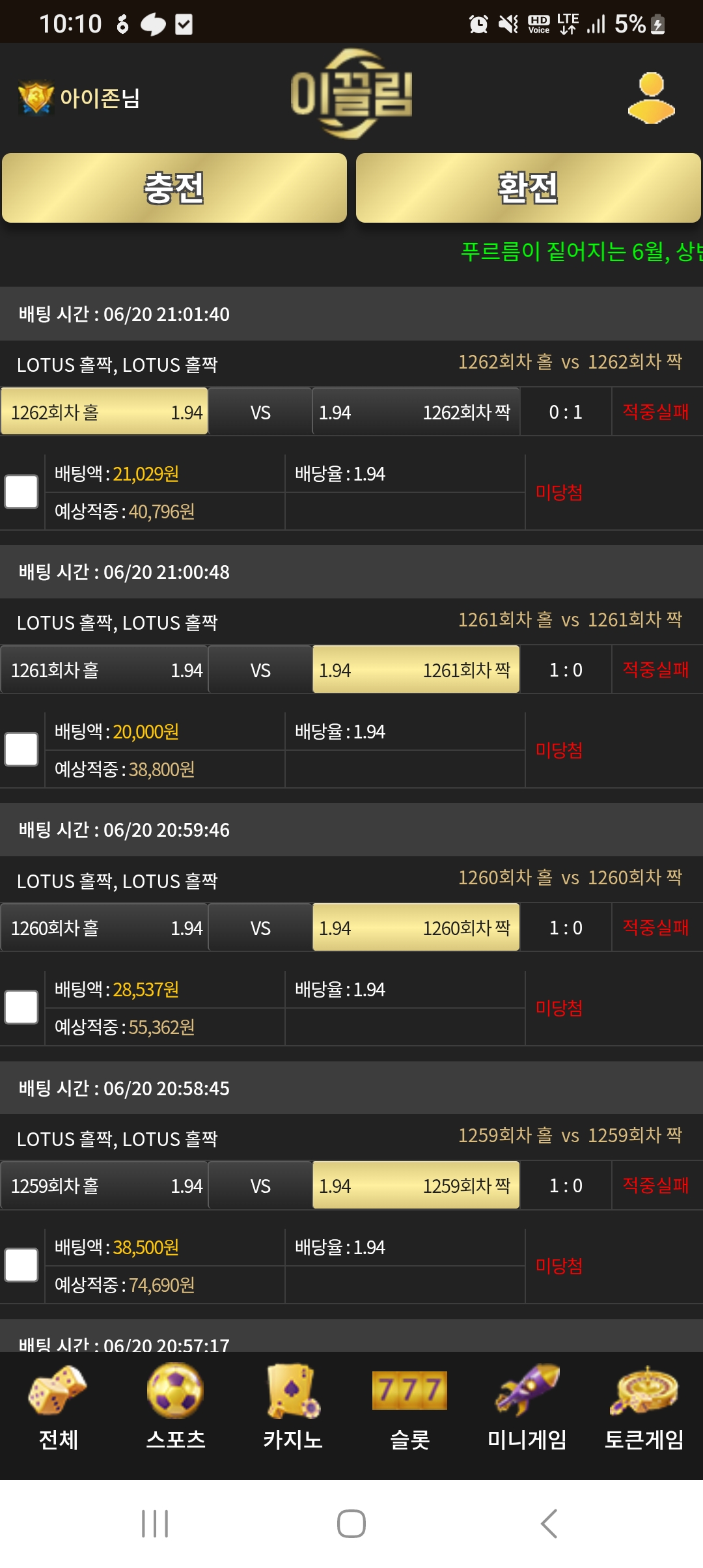The image size is (703, 1568).
Task: Tap the 환전 withdraw button
Action: coord(529,188)
